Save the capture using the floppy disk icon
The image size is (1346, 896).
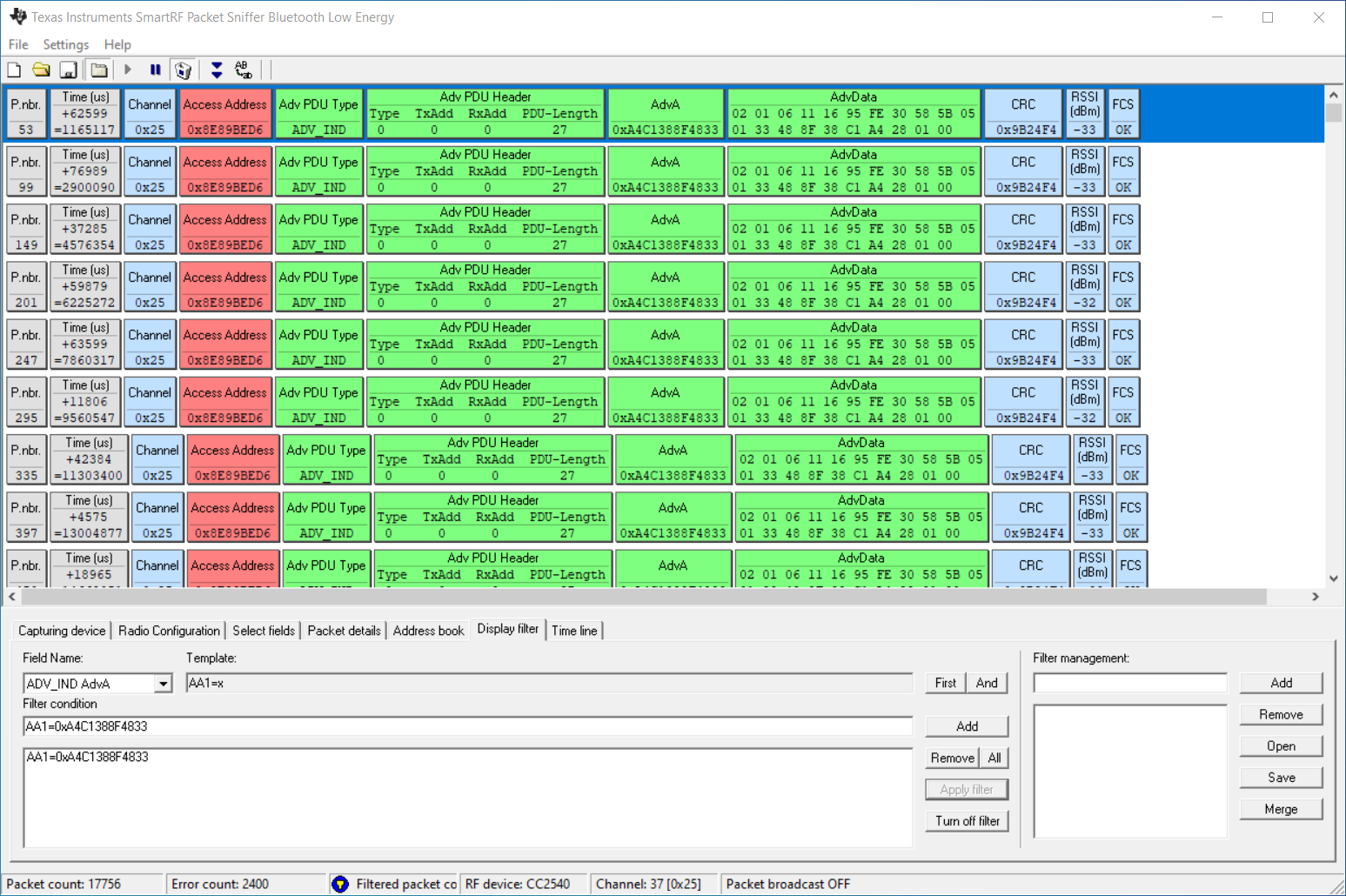(x=68, y=70)
